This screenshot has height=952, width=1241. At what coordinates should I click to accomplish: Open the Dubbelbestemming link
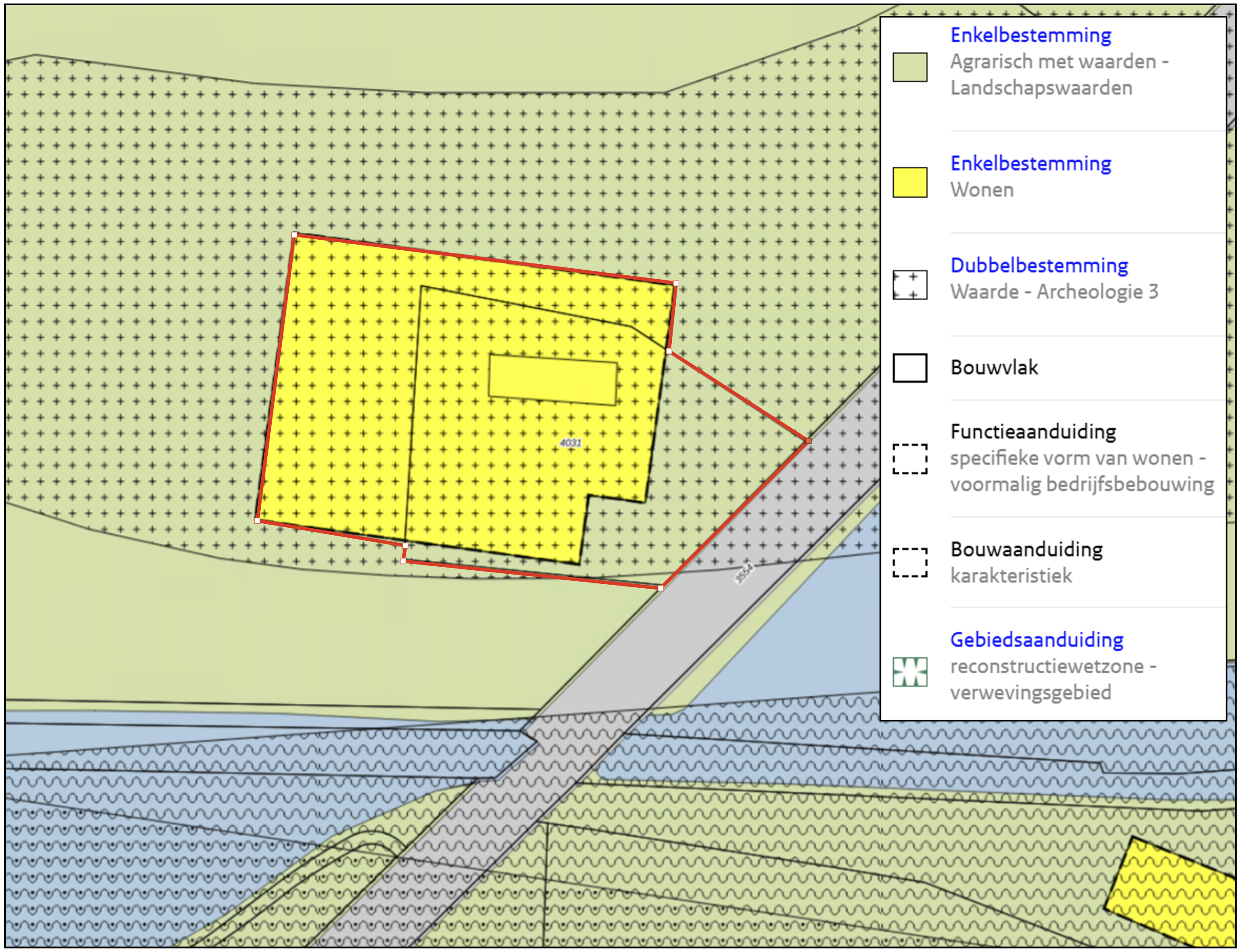(1039, 265)
